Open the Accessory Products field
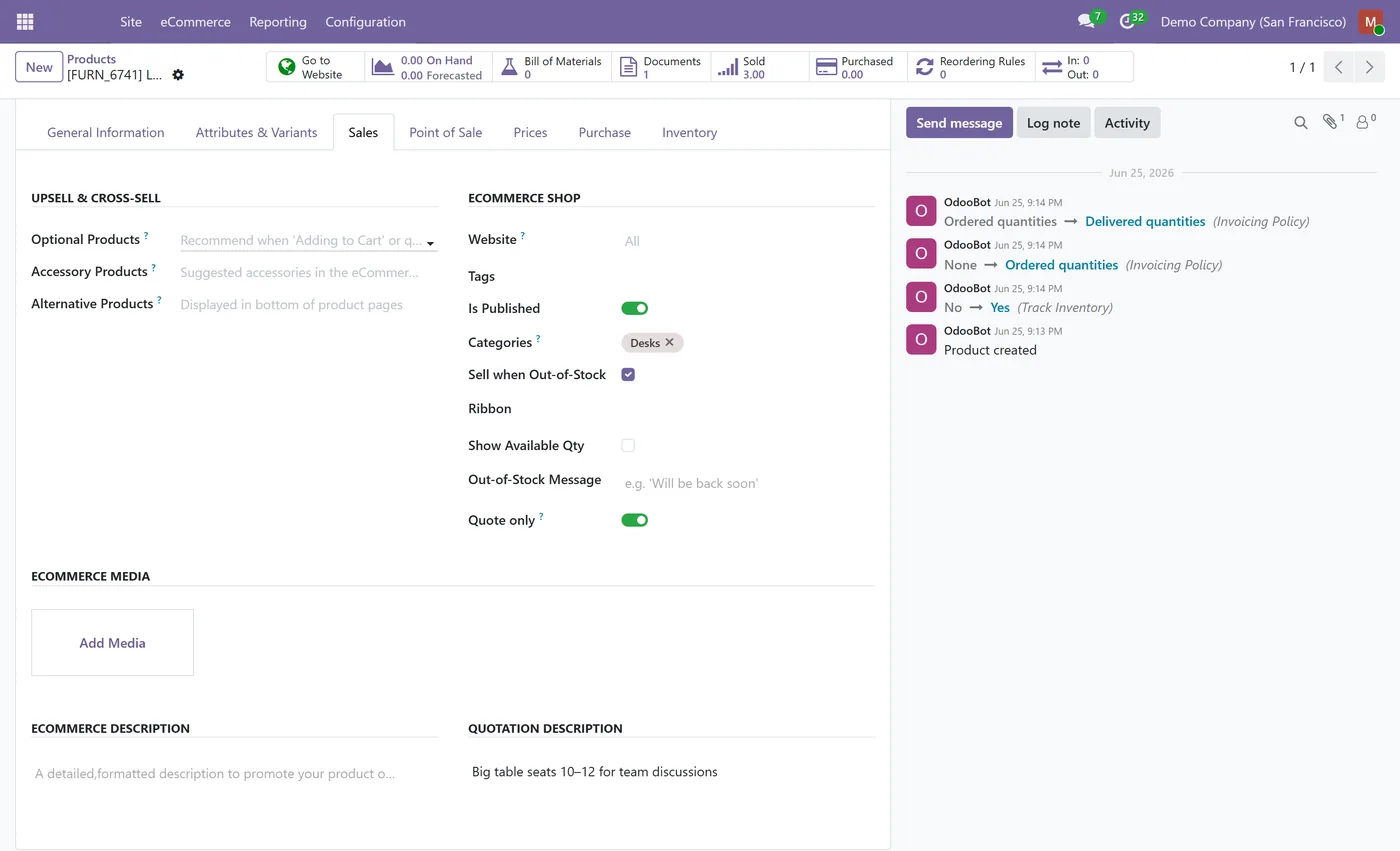Viewport: 1400px width, 851px height. pos(308,272)
